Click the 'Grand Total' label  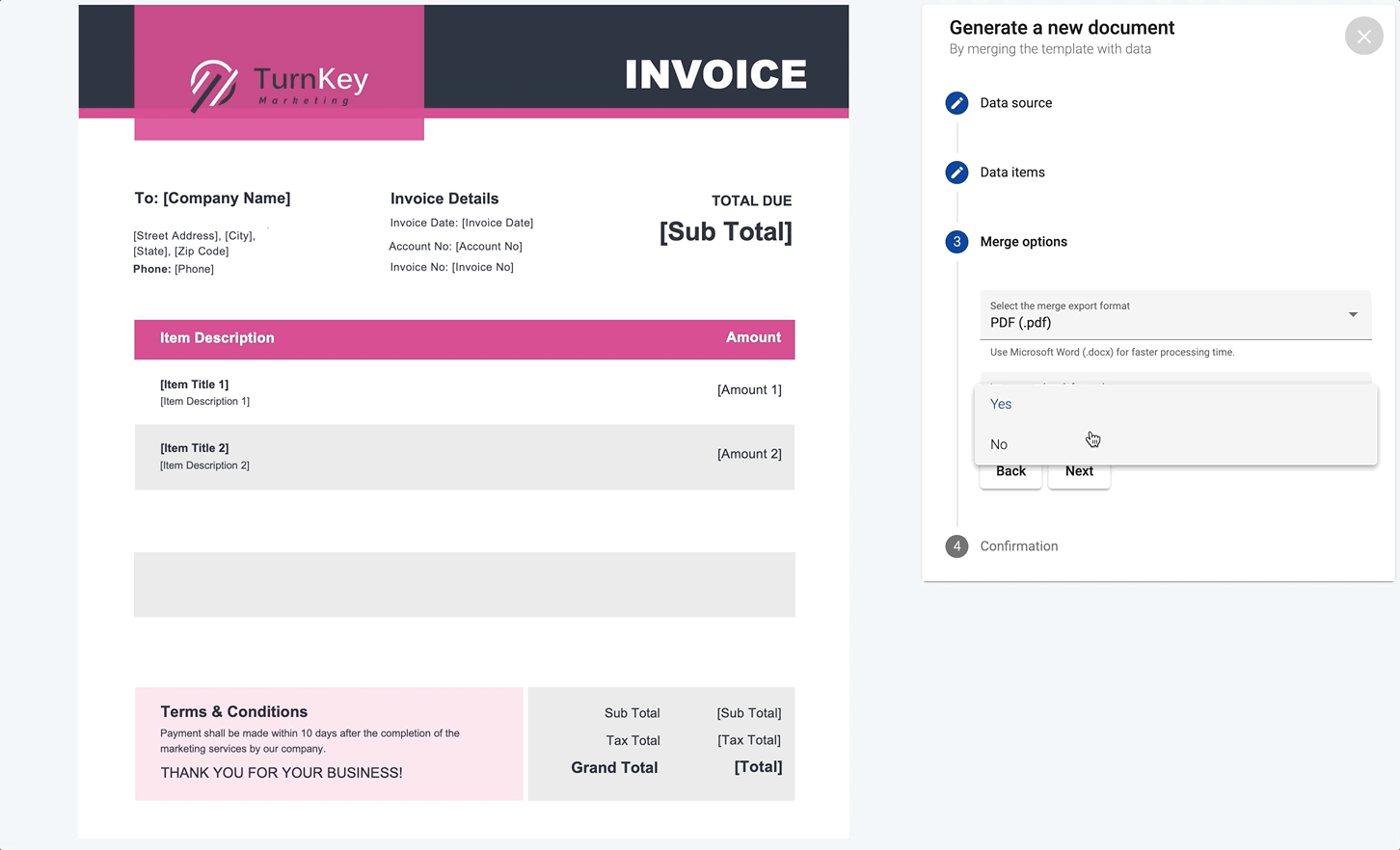click(614, 768)
